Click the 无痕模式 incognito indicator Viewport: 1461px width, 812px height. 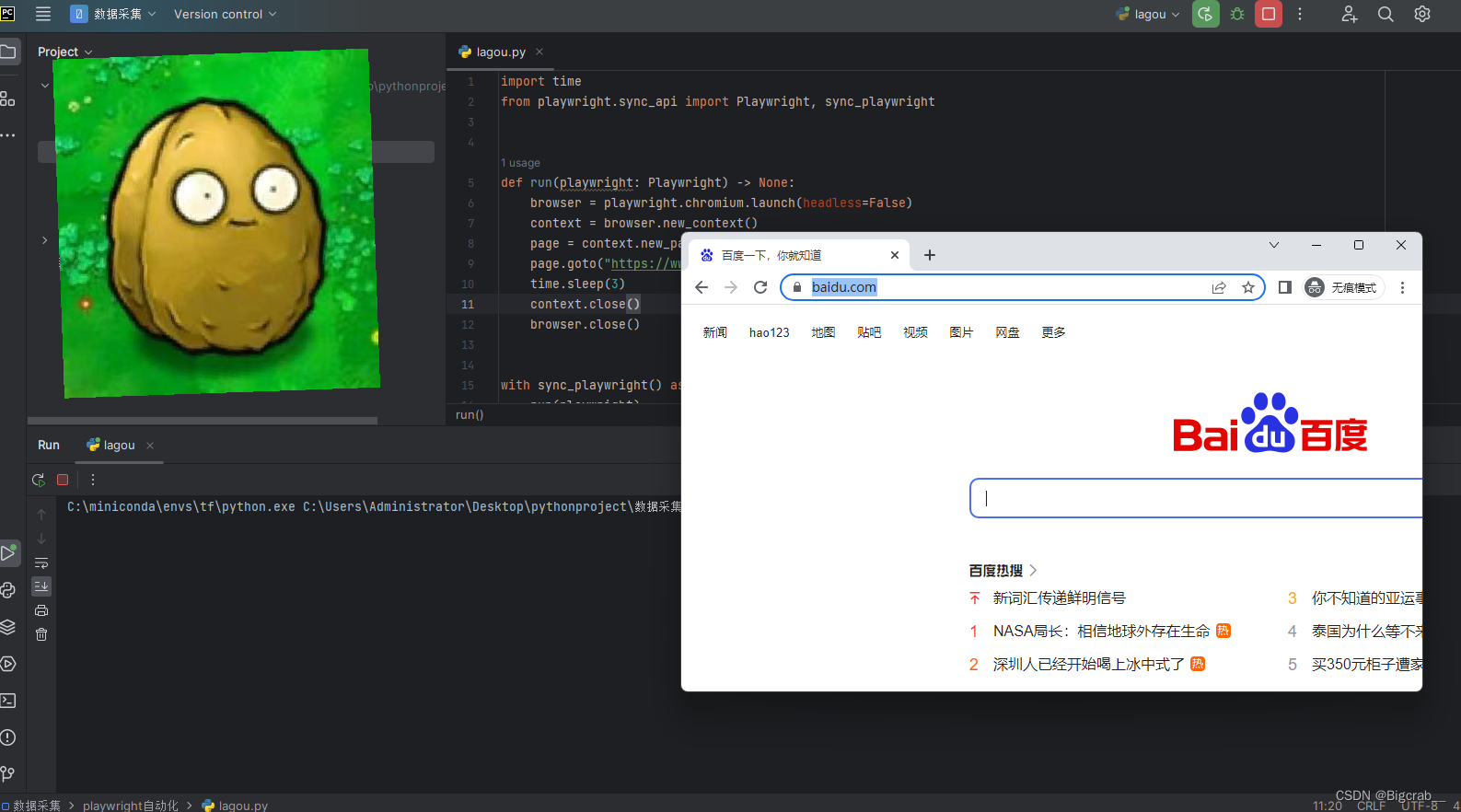point(1344,287)
